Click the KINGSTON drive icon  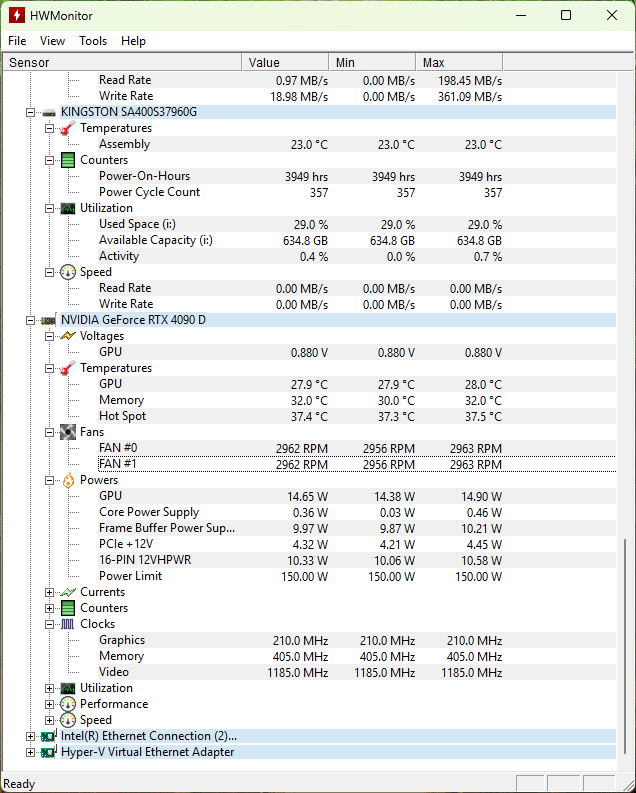coord(49,112)
